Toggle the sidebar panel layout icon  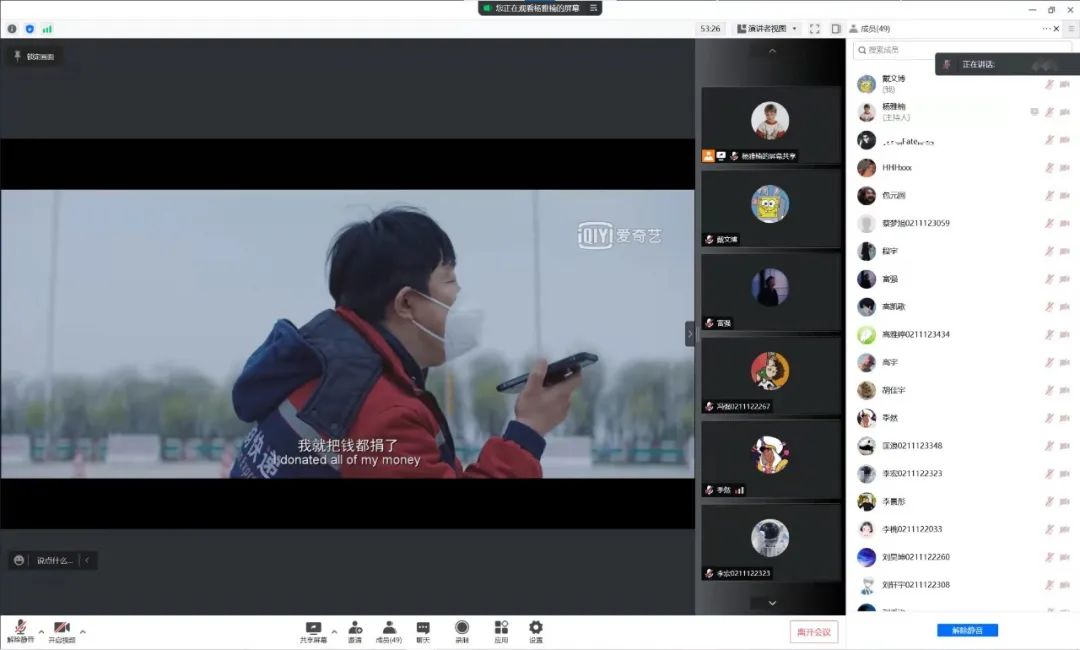click(x=835, y=28)
